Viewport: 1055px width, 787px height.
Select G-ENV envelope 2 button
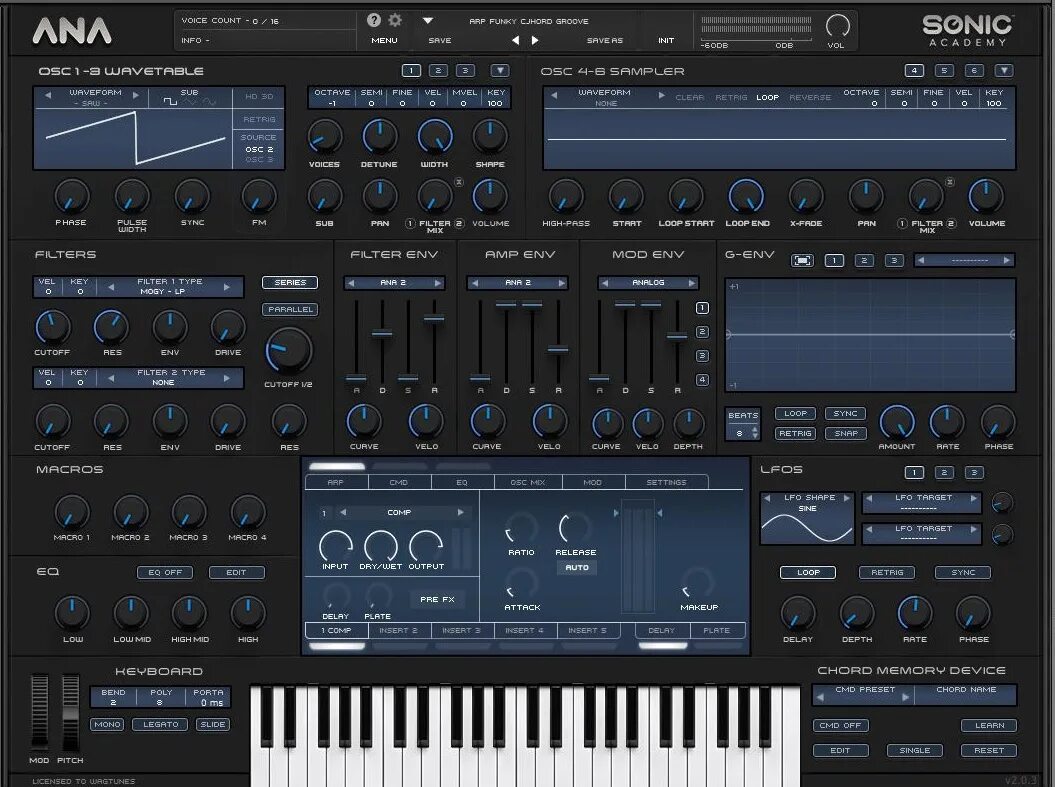click(x=864, y=260)
